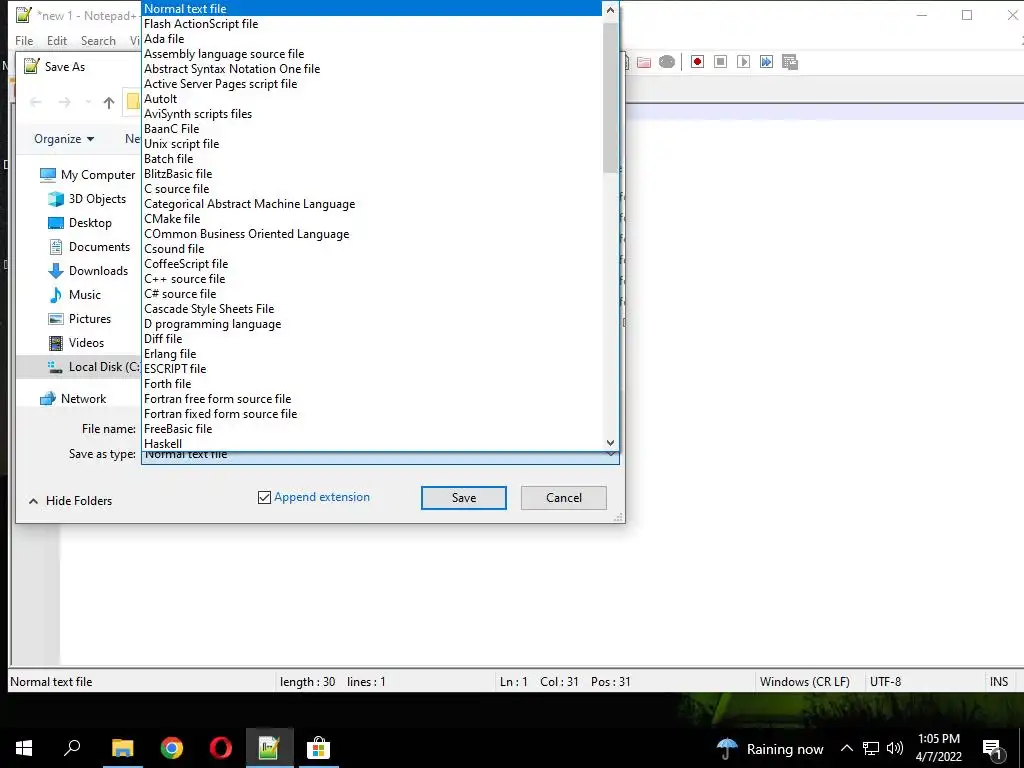Select Desktop in folder tree
Viewport: 1024px width, 768px height.
pyautogui.click(x=80, y=223)
